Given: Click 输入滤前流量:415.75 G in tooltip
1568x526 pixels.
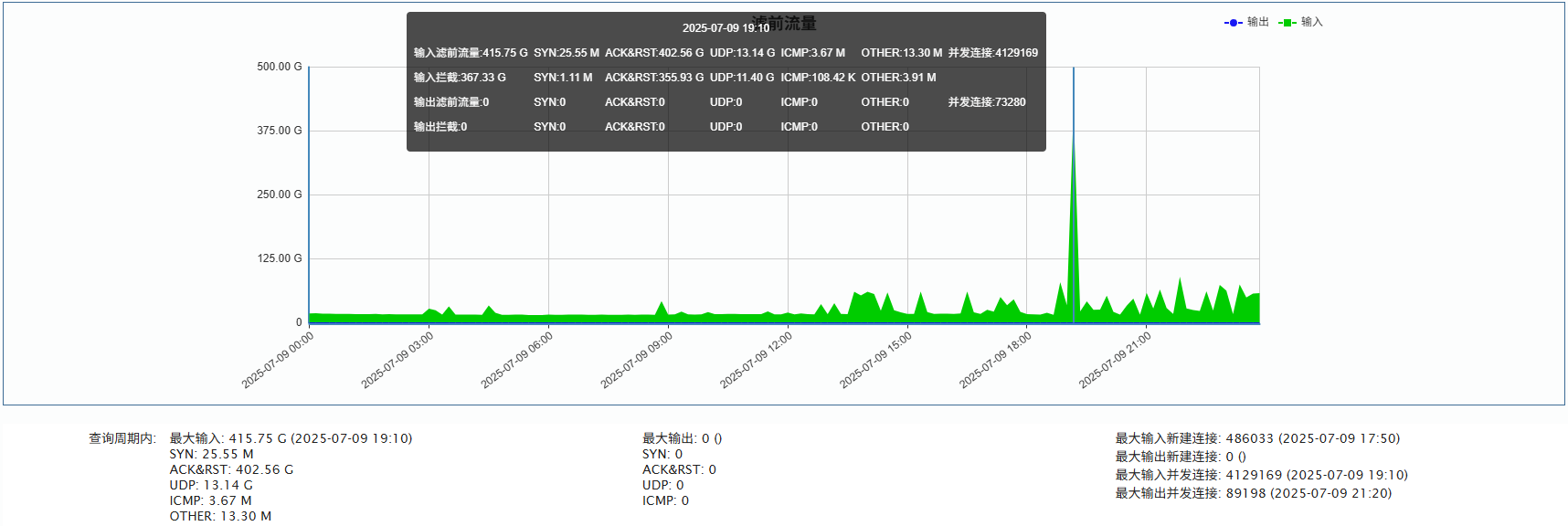Looking at the screenshot, I should click(x=471, y=53).
